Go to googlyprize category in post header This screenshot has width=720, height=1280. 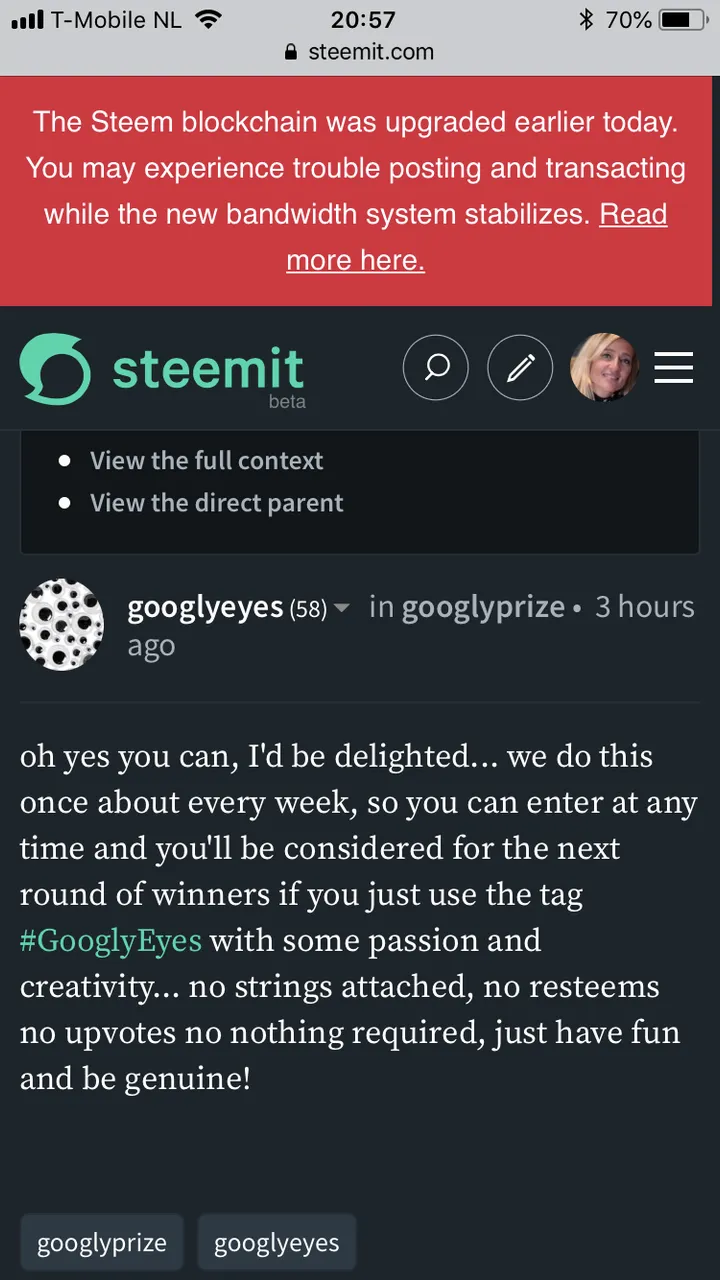pos(483,607)
